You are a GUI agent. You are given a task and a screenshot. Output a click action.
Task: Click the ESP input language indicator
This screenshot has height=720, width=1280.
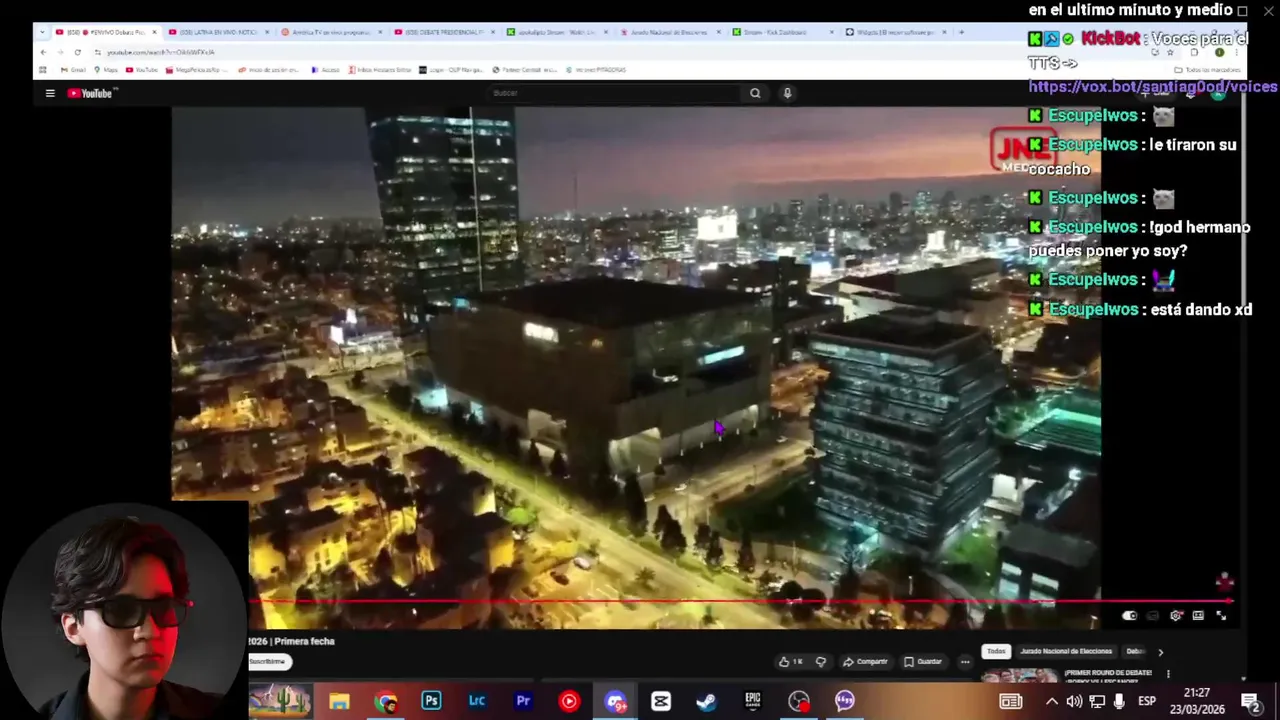pos(1146,701)
